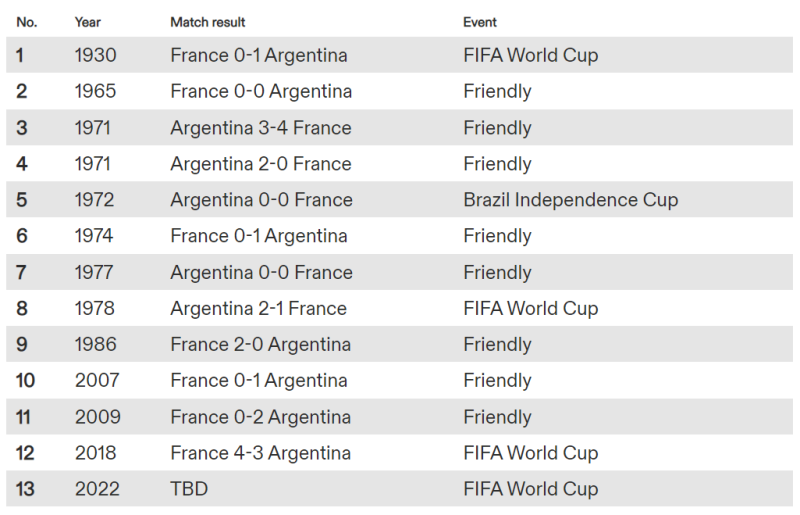
Task: Select the 2007 year cell
Action: pyautogui.click(x=97, y=380)
